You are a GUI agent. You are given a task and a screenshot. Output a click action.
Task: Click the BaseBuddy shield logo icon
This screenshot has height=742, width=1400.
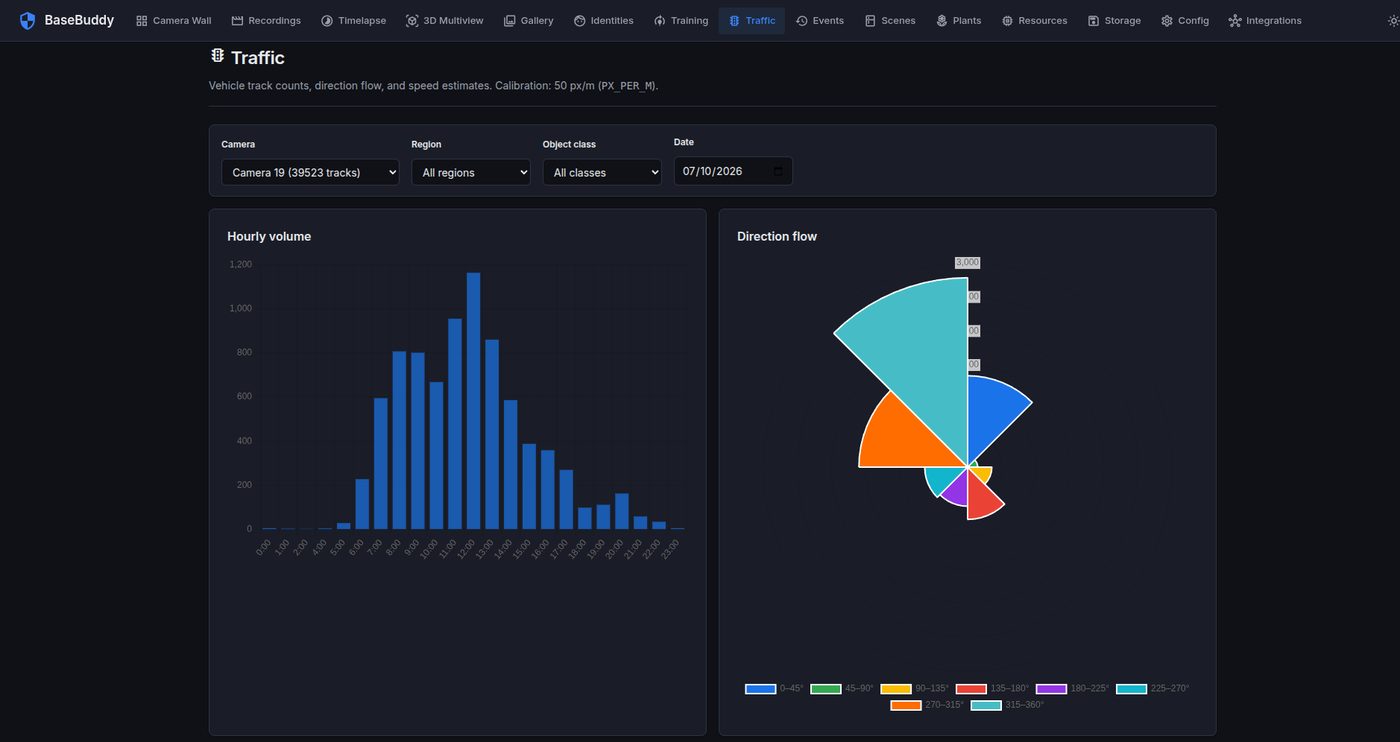[x=27, y=20]
